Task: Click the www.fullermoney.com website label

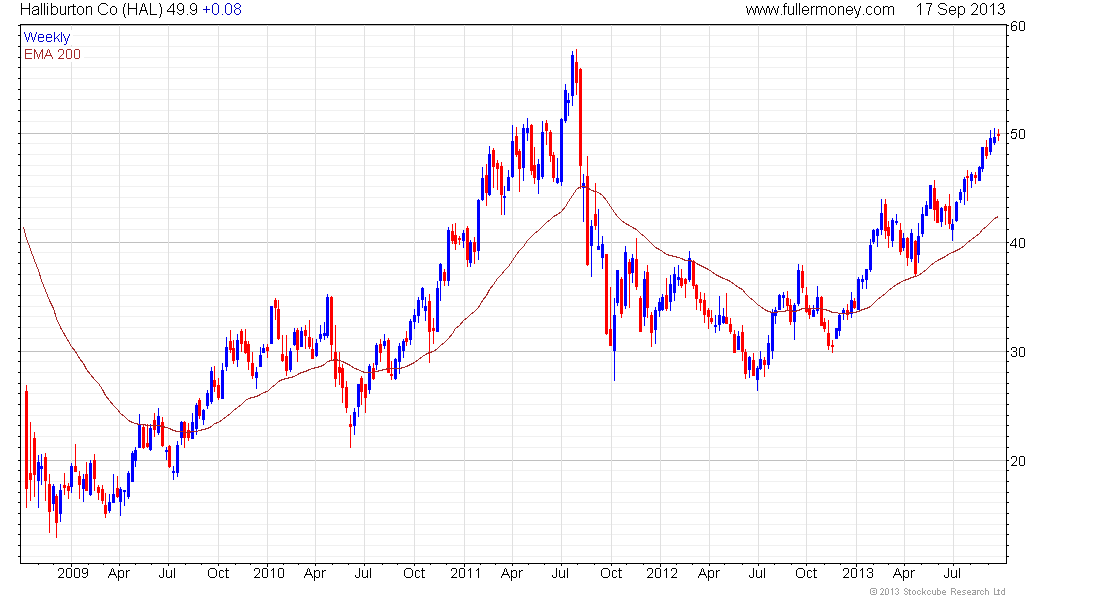Action: click(820, 10)
